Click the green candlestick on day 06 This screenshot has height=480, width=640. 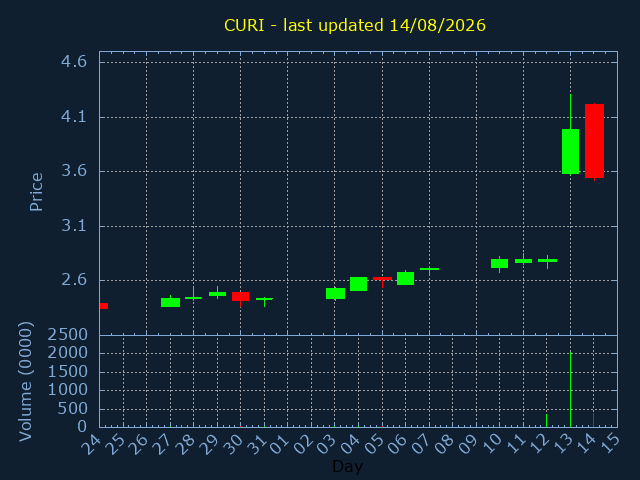click(x=405, y=278)
